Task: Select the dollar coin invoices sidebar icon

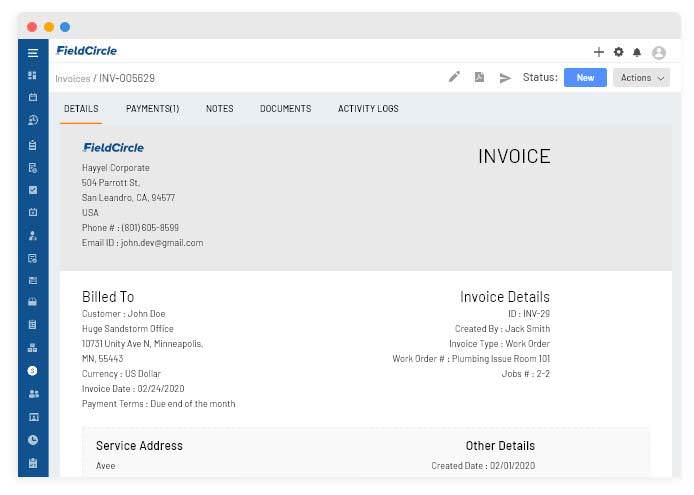Action: click(x=32, y=371)
